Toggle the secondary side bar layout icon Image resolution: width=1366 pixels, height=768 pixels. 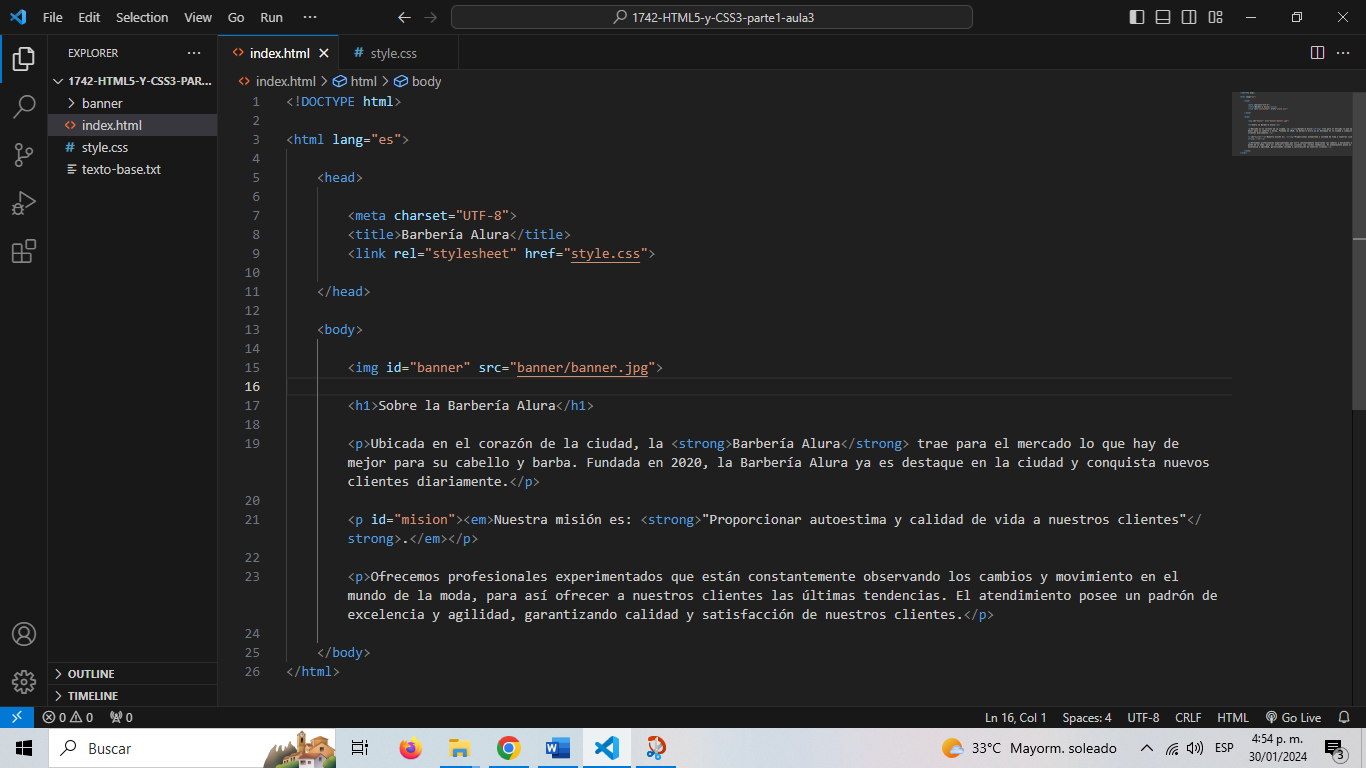pos(1189,17)
